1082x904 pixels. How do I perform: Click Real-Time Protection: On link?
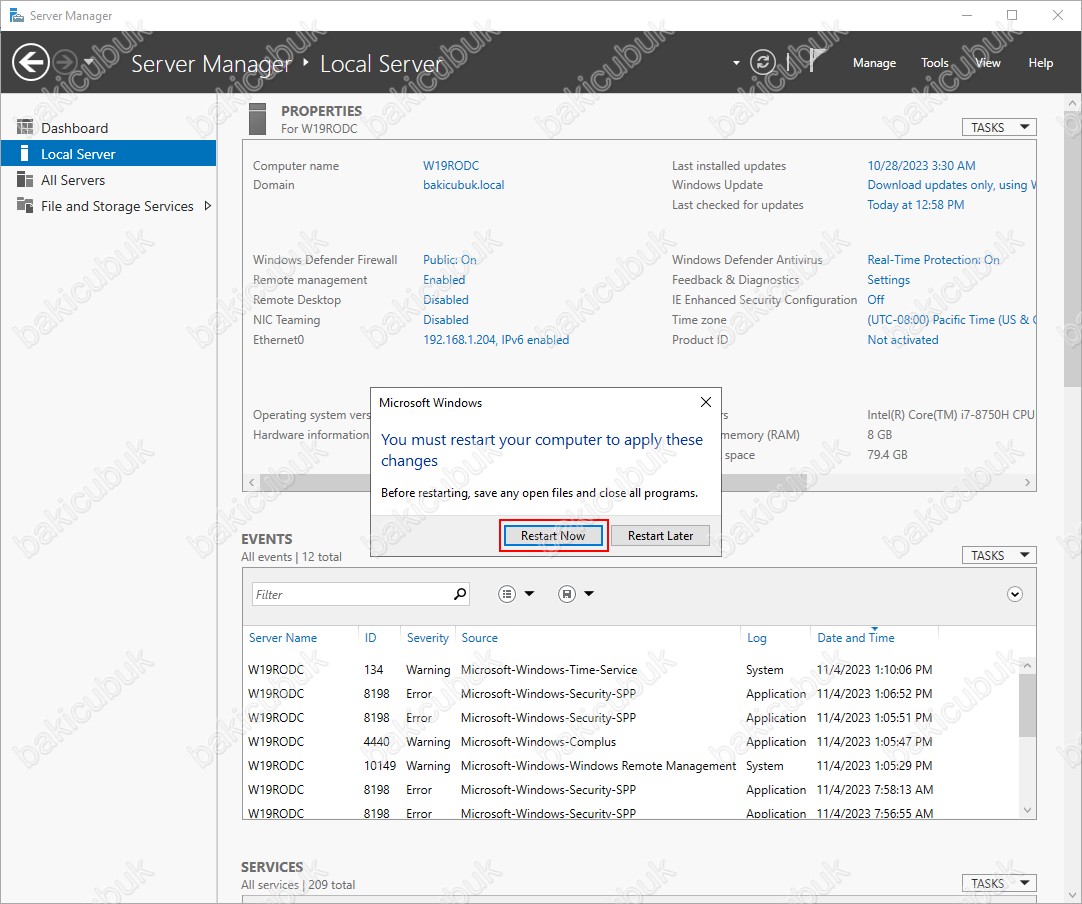(933, 259)
